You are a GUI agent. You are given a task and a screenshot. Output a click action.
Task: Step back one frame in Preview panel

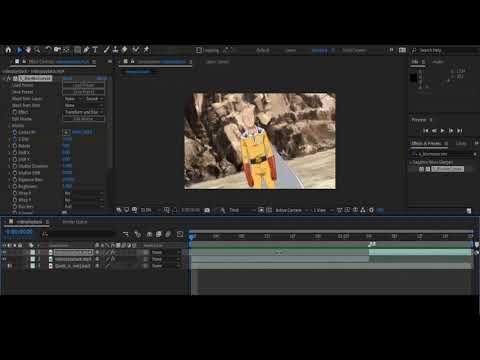pyautogui.click(x=434, y=131)
